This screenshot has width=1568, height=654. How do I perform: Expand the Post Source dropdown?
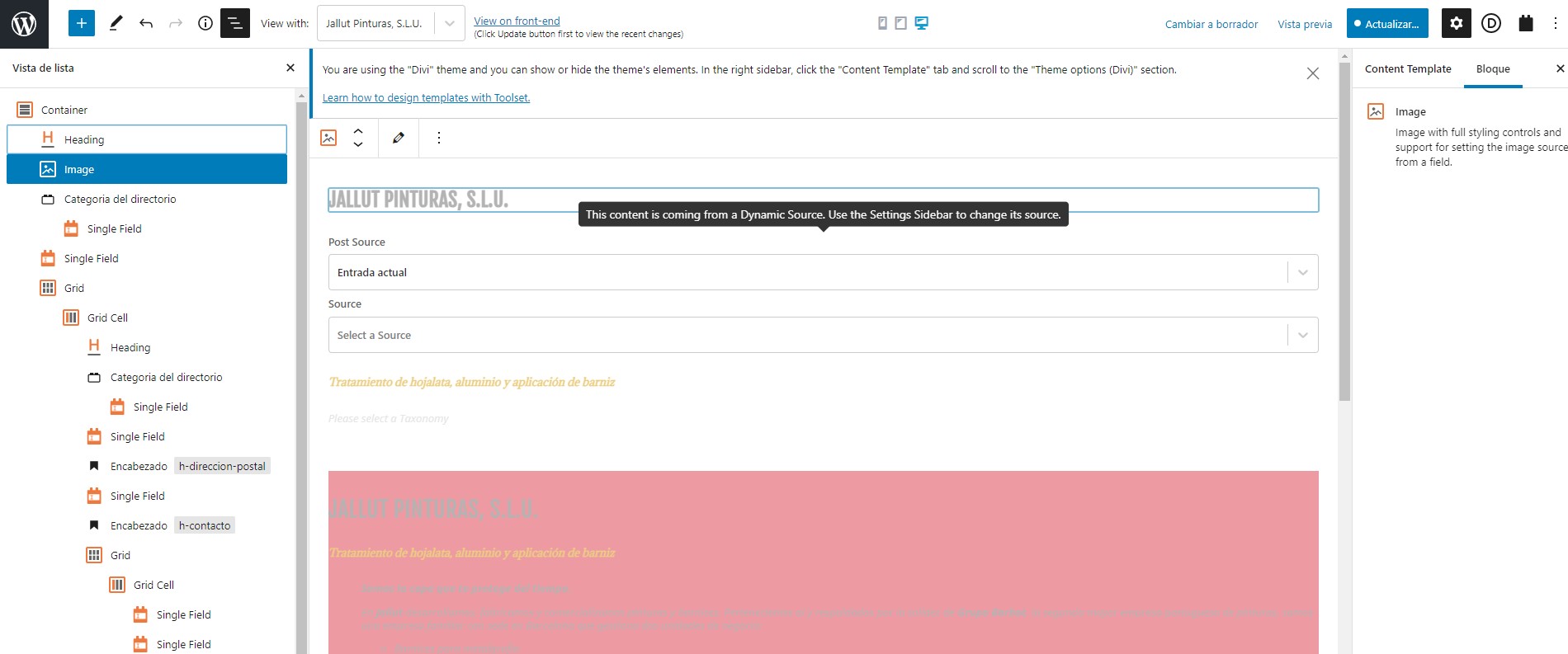823,272
